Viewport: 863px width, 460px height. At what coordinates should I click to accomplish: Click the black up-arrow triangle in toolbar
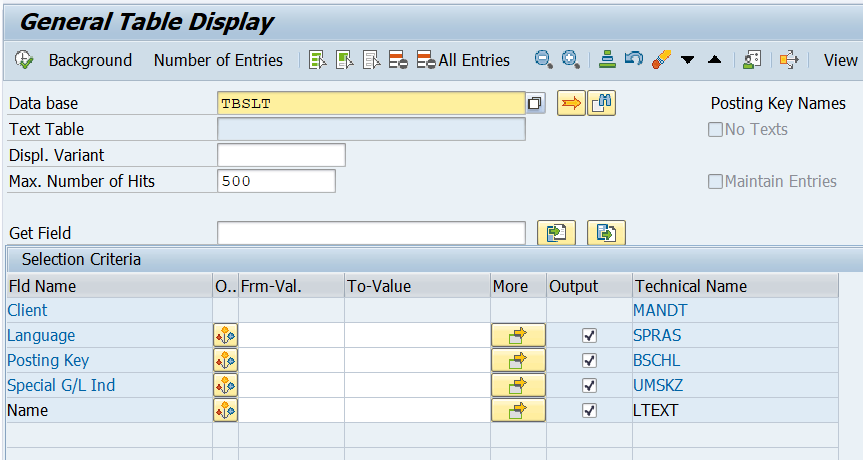714,59
